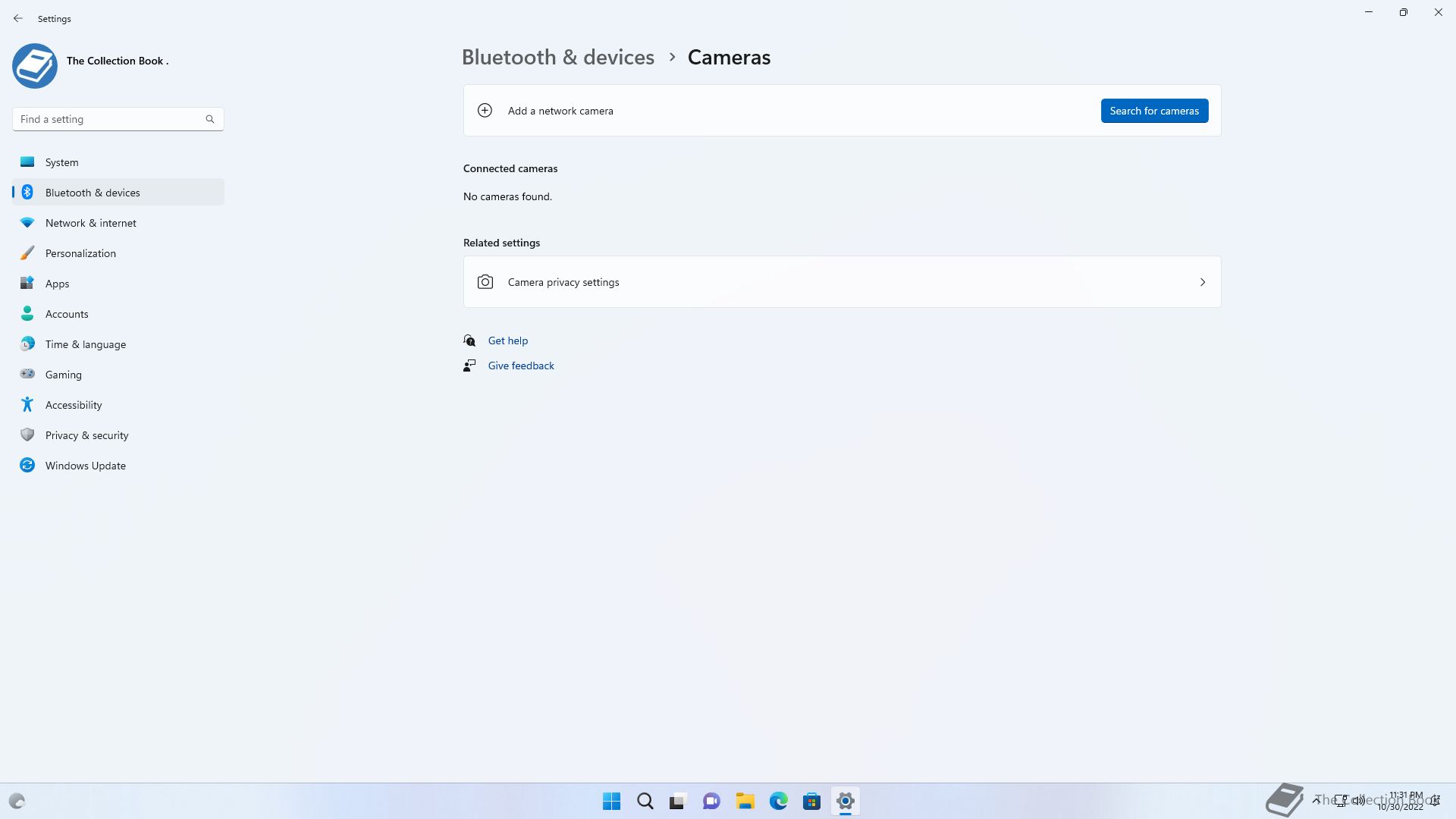
Task: Expand the Camera privacy settings chevron
Action: coord(1203,282)
